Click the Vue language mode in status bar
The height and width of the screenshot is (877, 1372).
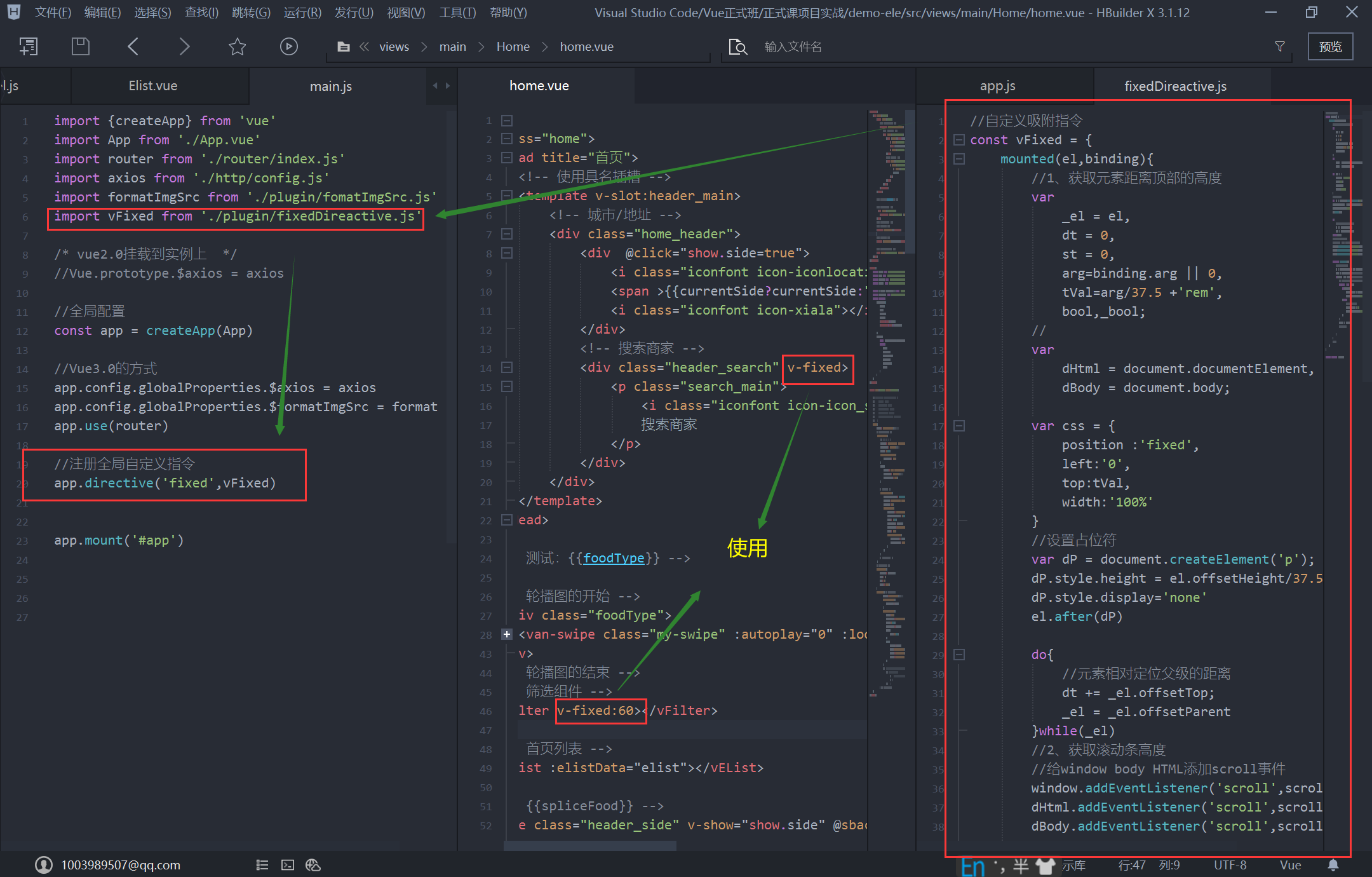click(x=1290, y=865)
